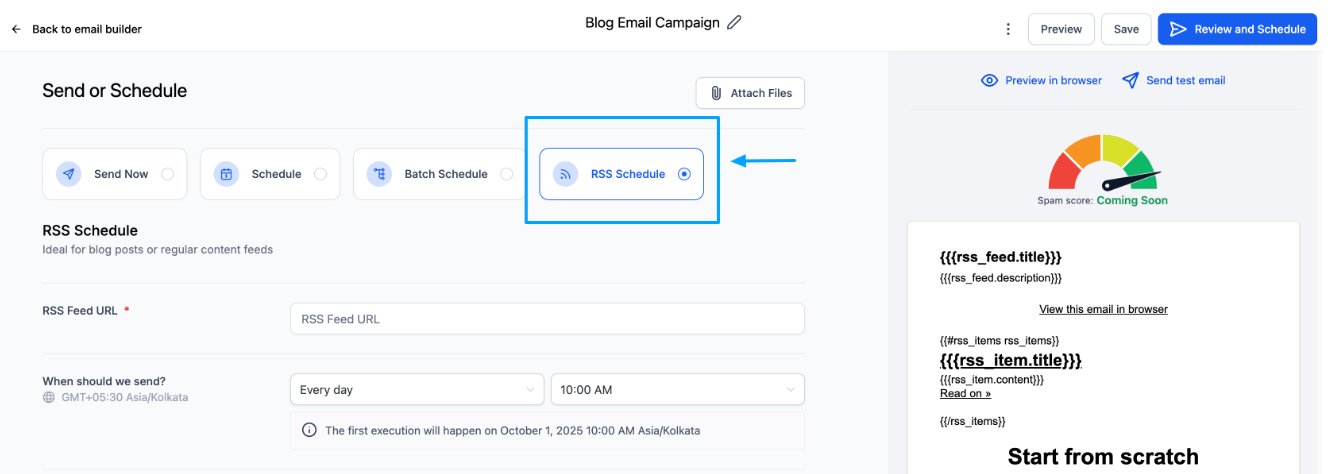Click the paperclip Attach Files icon

click(x=716, y=93)
